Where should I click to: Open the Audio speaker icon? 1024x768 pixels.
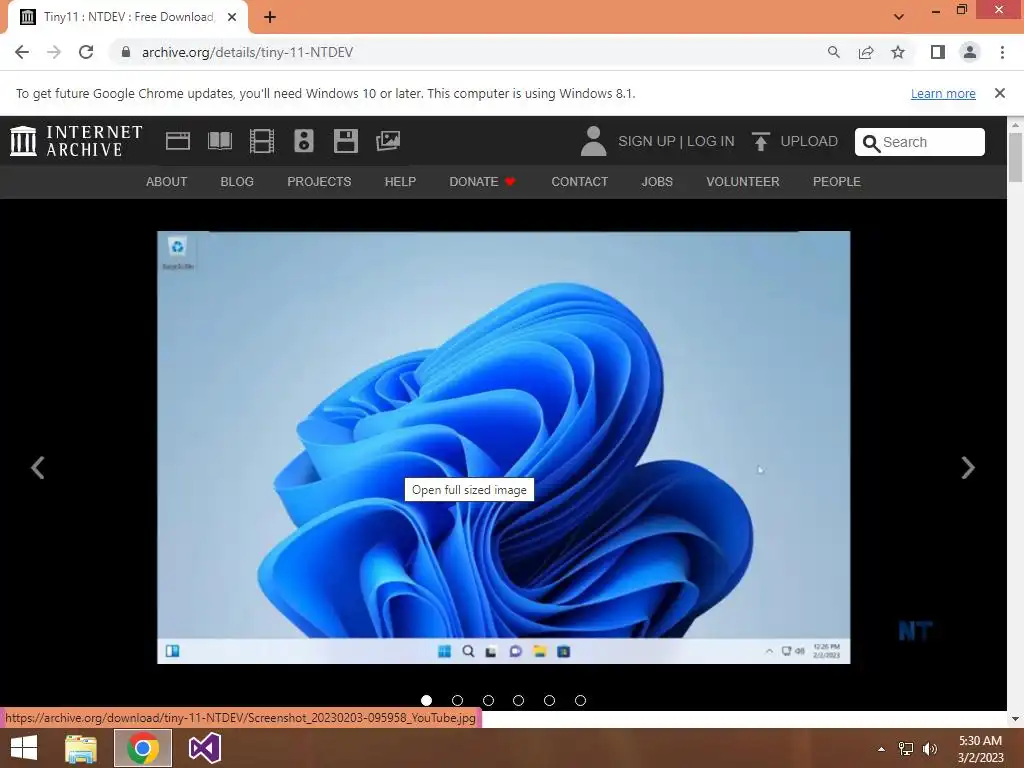pyautogui.click(x=304, y=141)
